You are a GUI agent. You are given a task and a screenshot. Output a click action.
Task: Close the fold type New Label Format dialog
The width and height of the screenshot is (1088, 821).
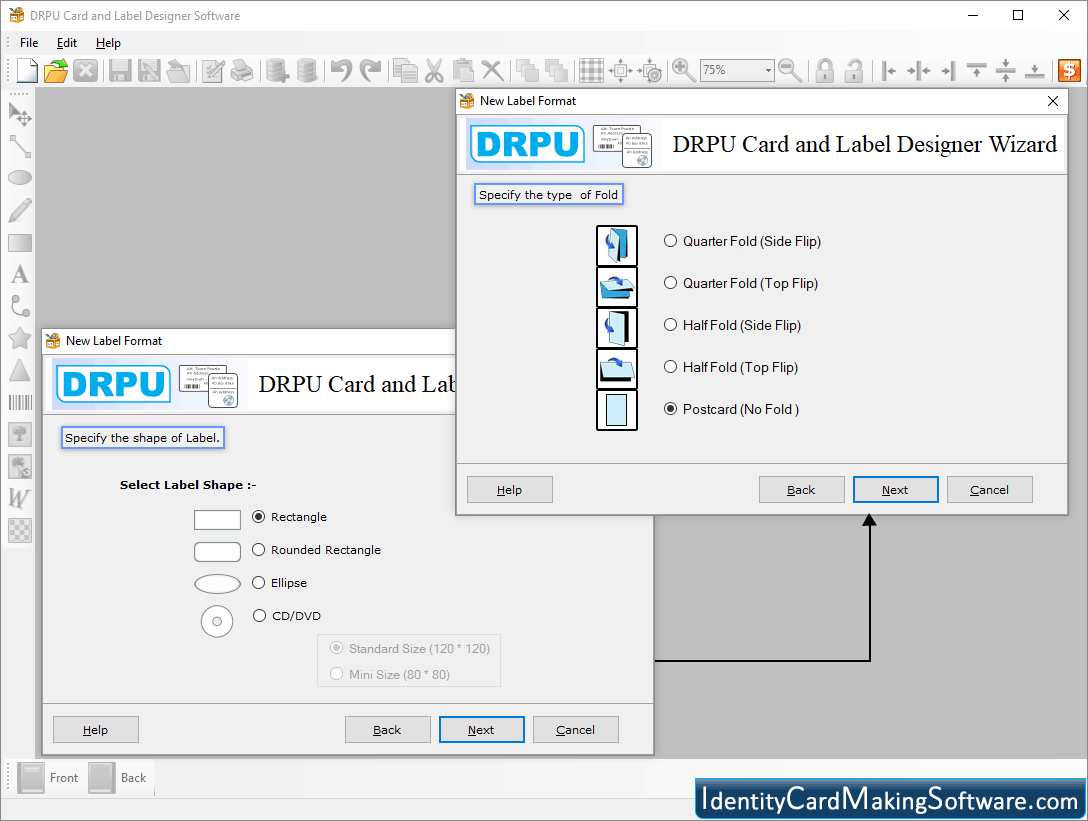(x=1053, y=101)
